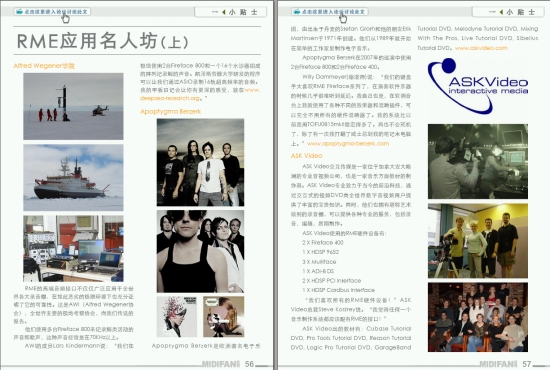The image size is (550, 370).
Task: Click the forum discussion icon on page 57
Action: tap(297, 12)
